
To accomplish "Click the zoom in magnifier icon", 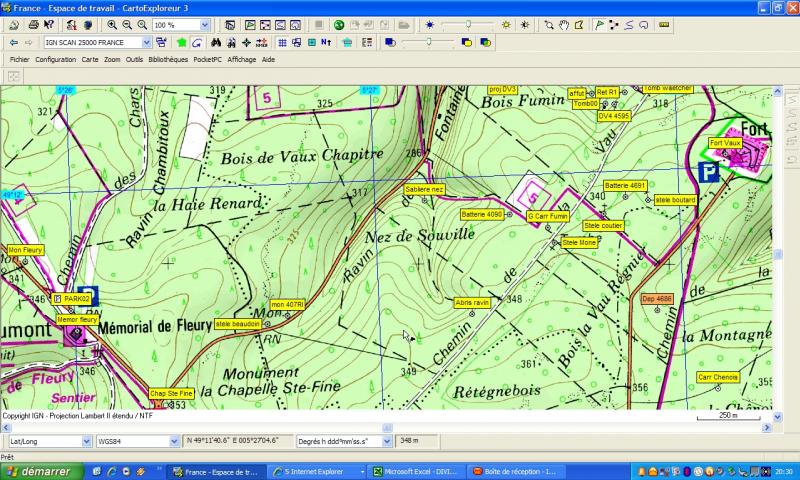I will click(x=112, y=24).
